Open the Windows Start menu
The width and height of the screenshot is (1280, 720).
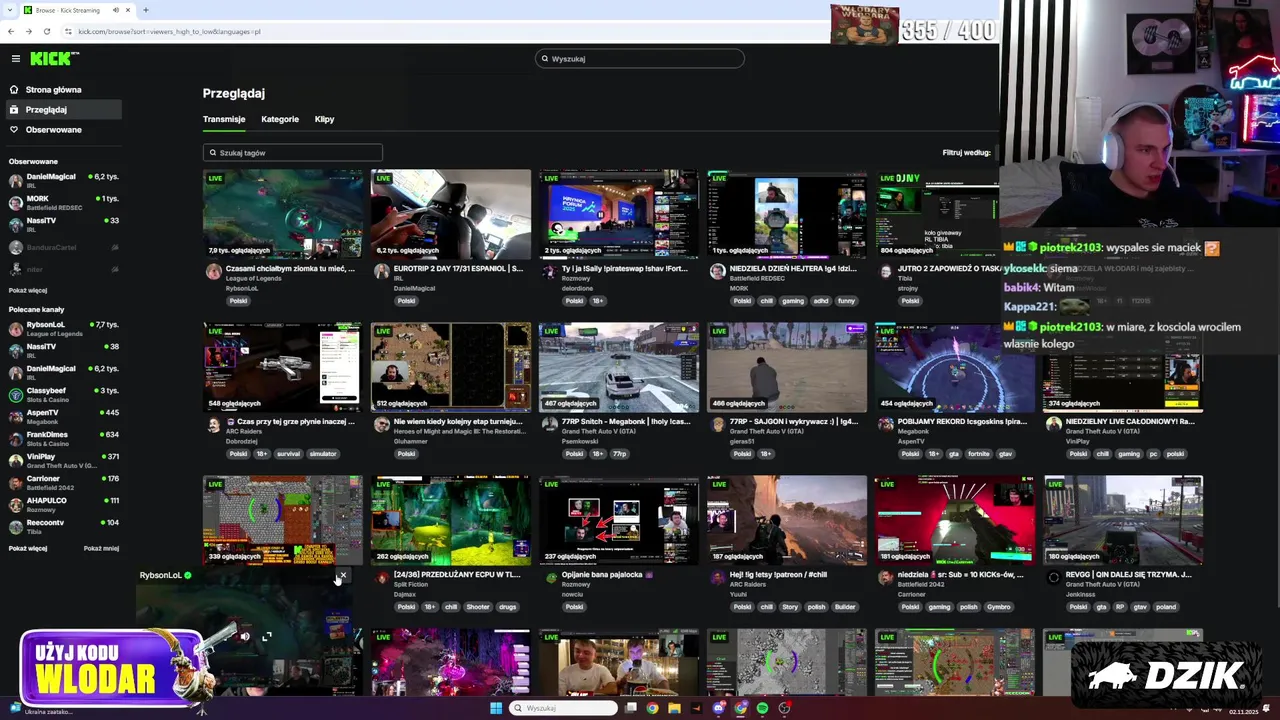(495, 708)
